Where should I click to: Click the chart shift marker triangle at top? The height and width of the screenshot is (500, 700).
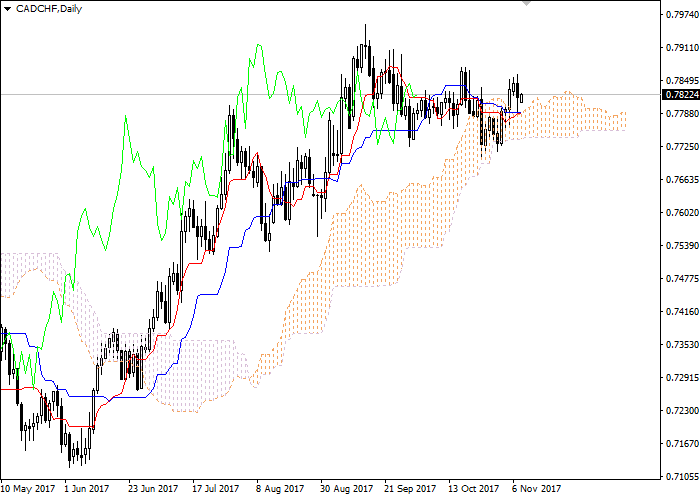coord(527,3)
